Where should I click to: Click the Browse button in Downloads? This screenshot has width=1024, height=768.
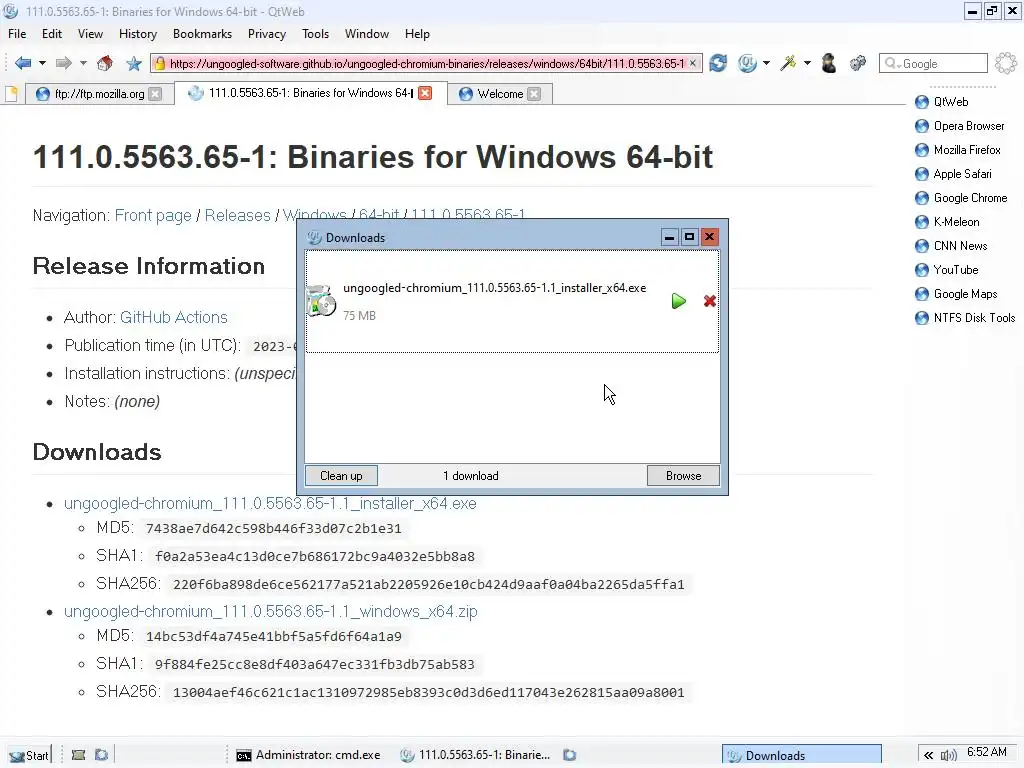pyautogui.click(x=683, y=475)
